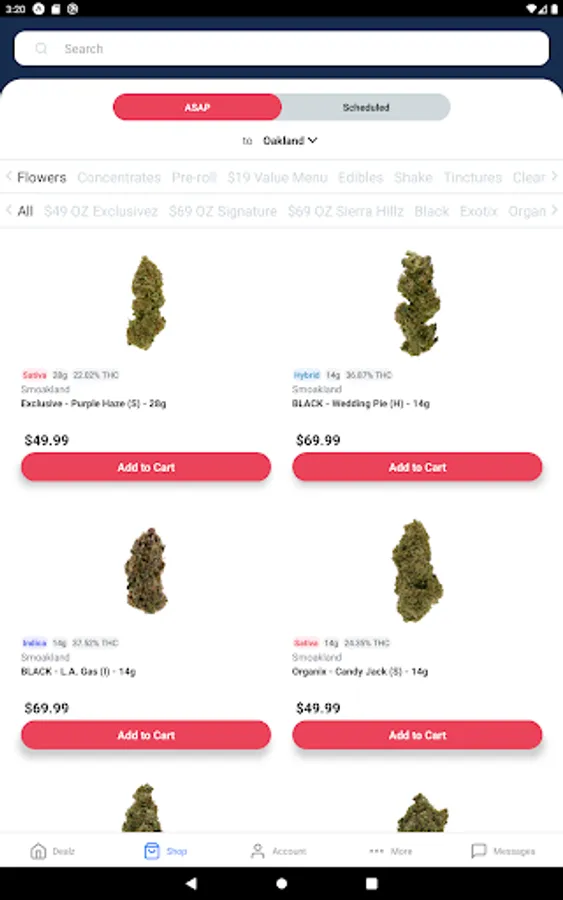The image size is (563, 900).
Task: Open the Dealz home icon
Action: 38,851
